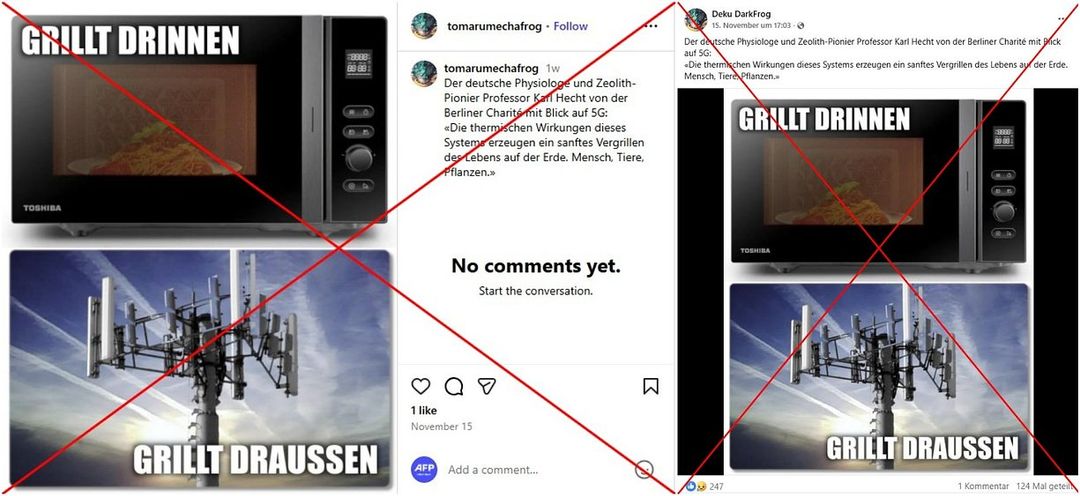The height and width of the screenshot is (496, 1080).
Task: Save post with bookmark icon
Action: (650, 386)
